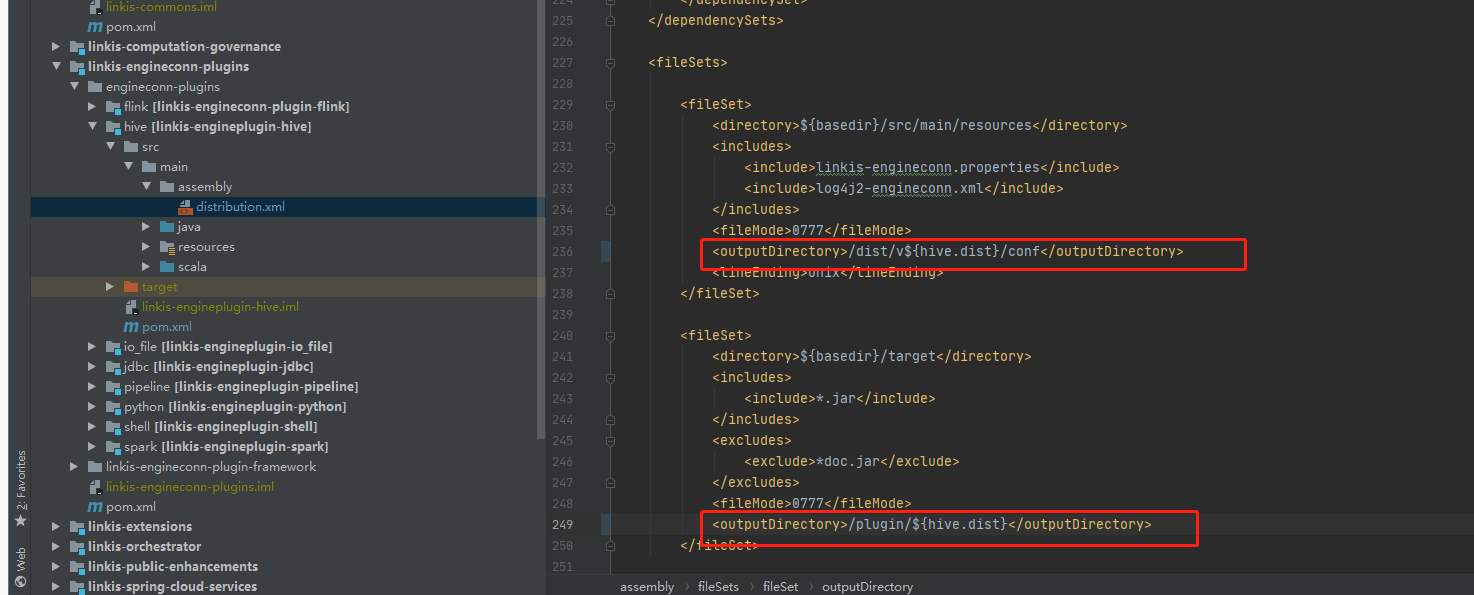Click line number 249 in the gutter

click(562, 524)
